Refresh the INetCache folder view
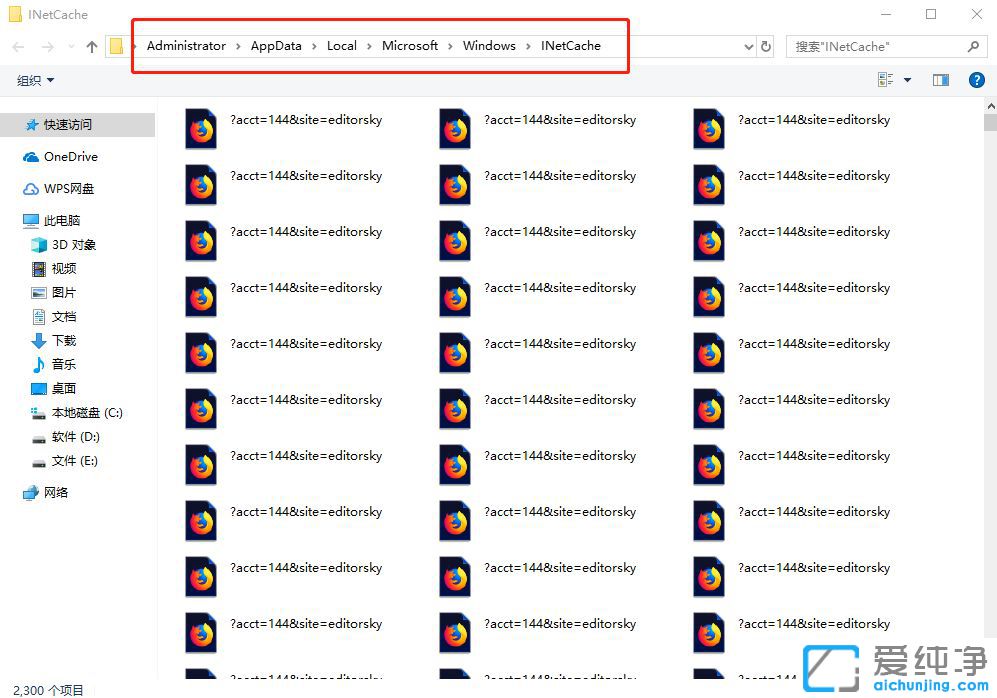Screen dimensions: 997x698 point(766,45)
